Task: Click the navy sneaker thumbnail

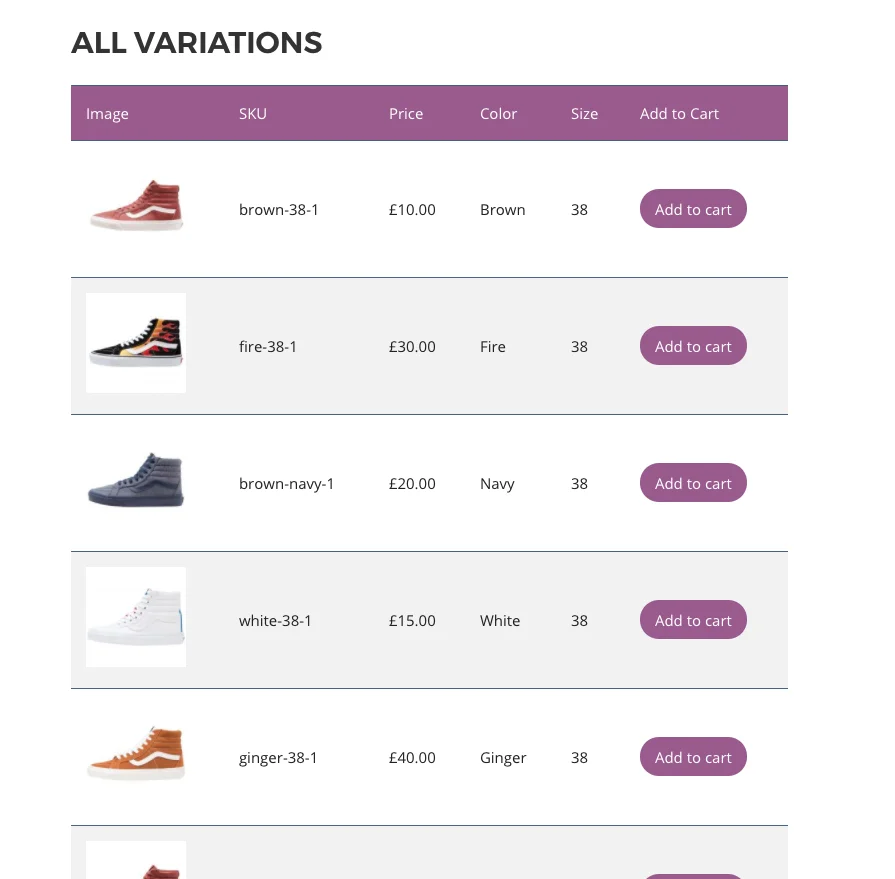Action: coord(135,480)
